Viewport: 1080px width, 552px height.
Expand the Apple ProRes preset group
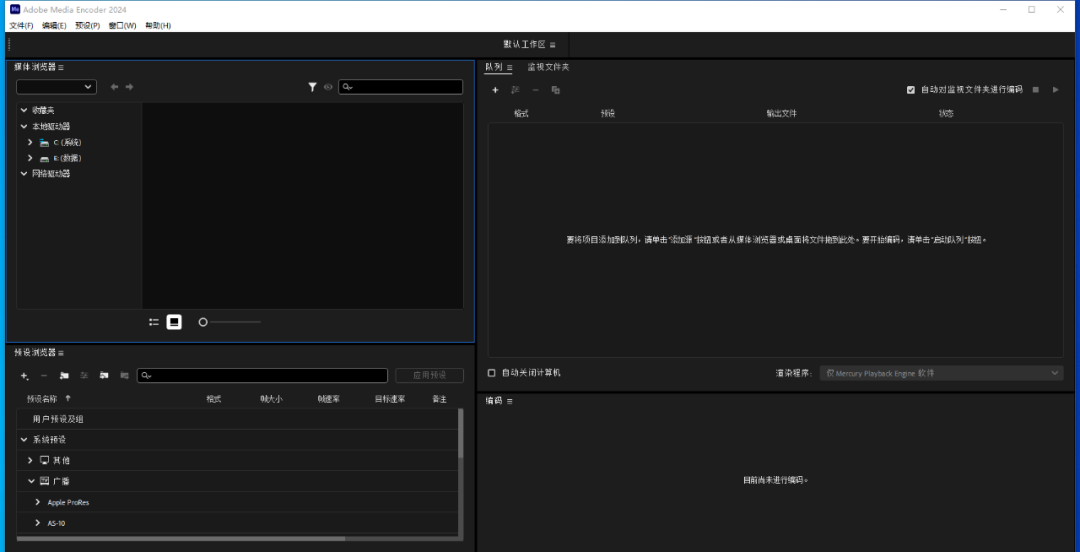coord(38,502)
